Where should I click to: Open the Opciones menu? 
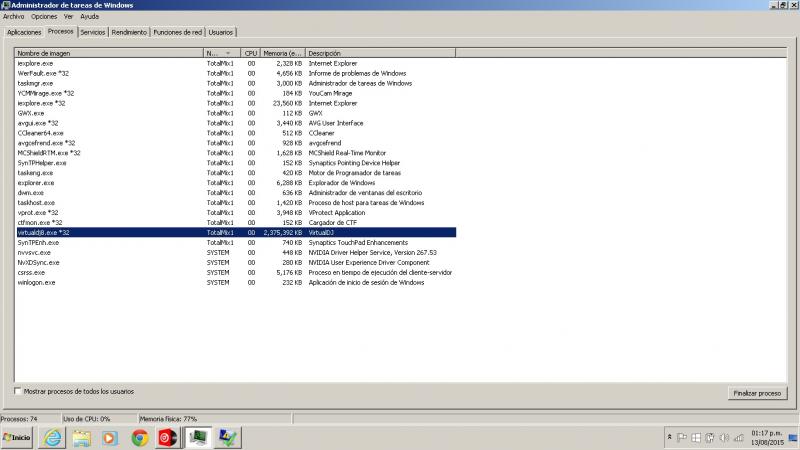(44, 16)
